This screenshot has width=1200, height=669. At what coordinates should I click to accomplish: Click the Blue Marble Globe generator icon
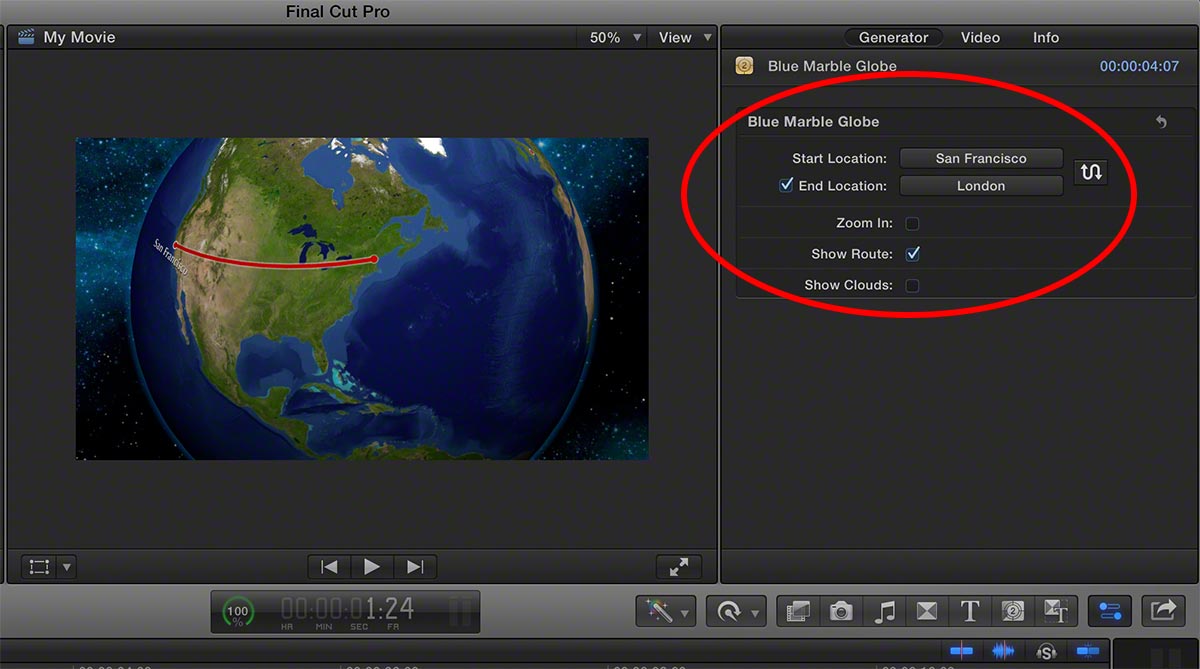click(744, 66)
